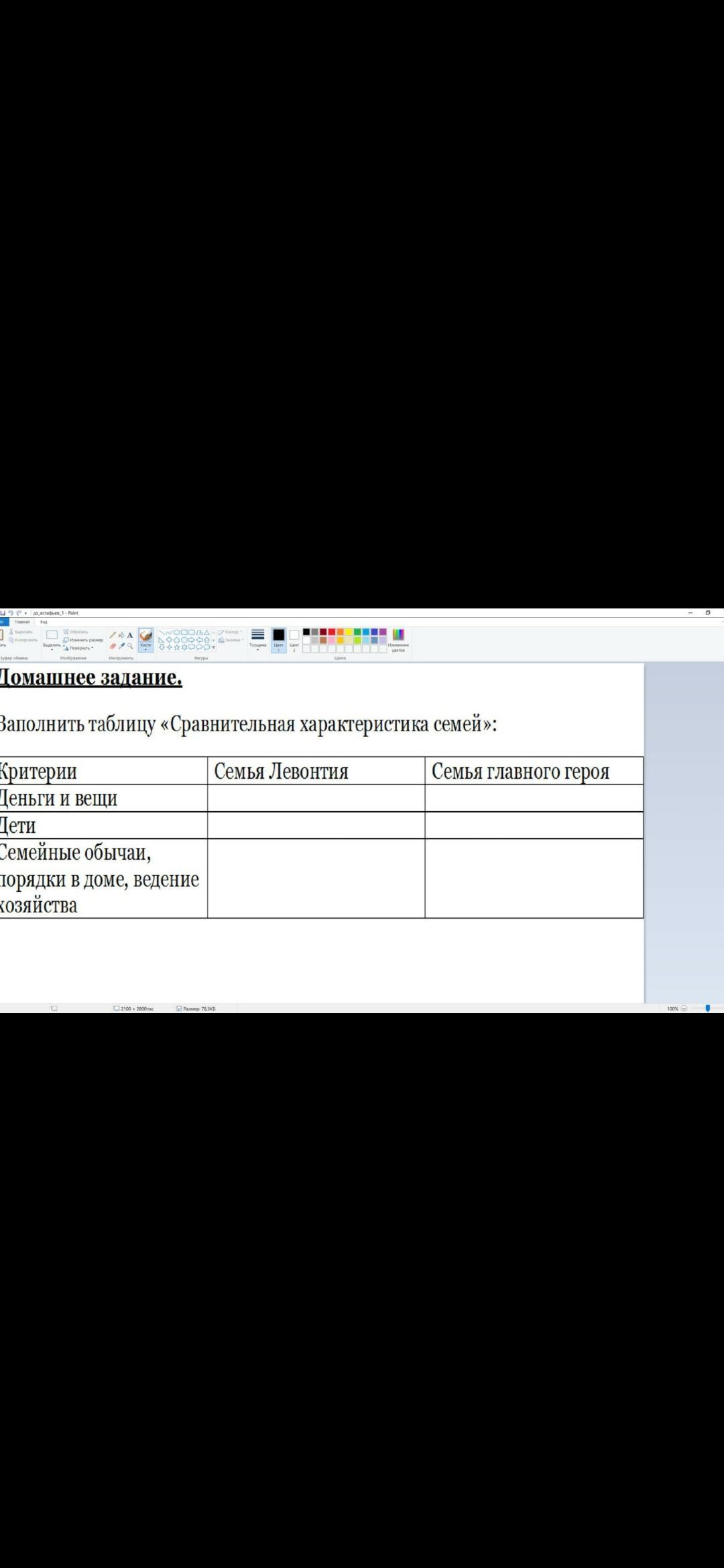Choose the Cut (Вырезать) command

click(x=21, y=632)
